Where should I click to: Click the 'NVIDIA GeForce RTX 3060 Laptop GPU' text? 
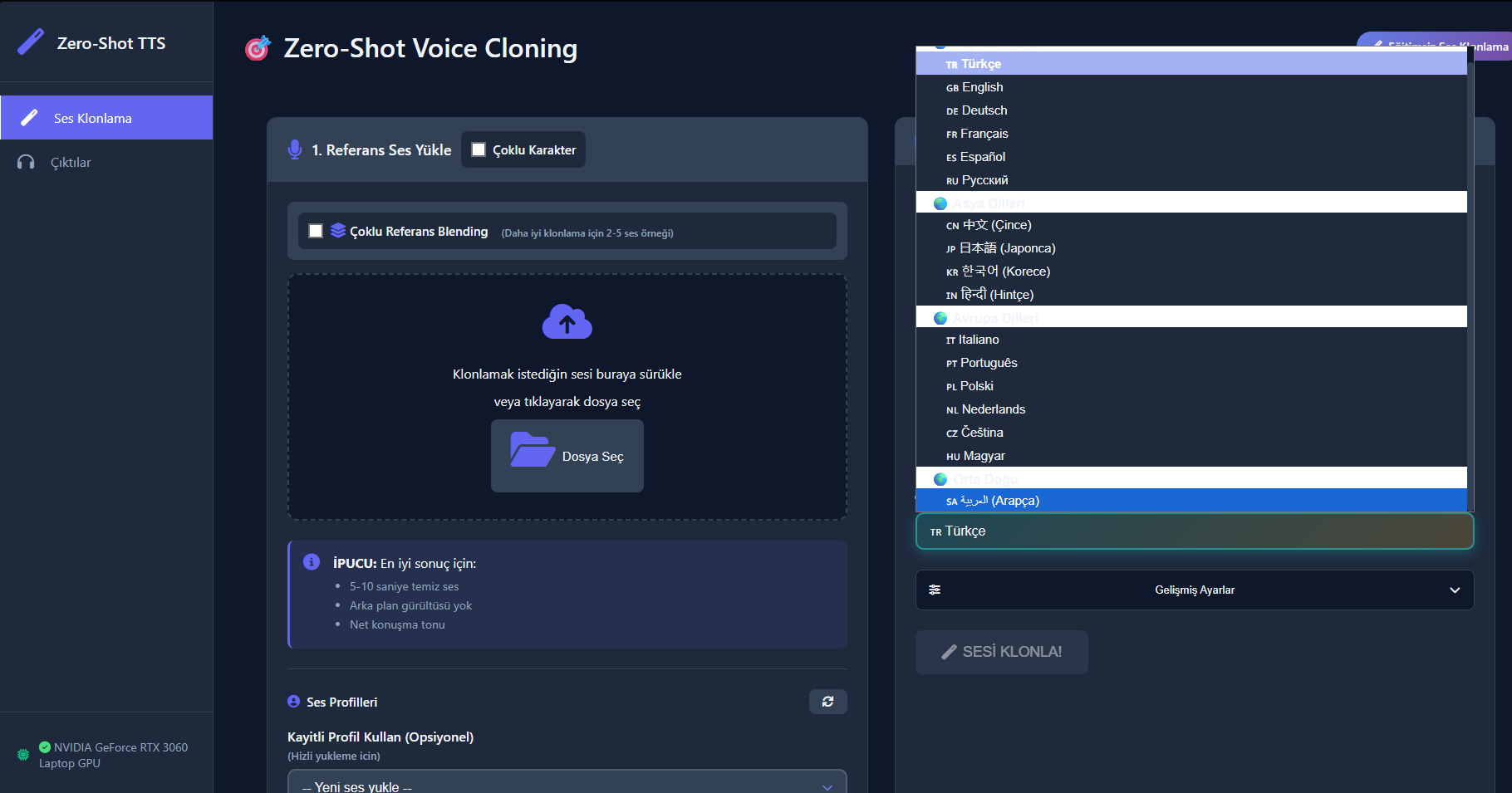(113, 755)
